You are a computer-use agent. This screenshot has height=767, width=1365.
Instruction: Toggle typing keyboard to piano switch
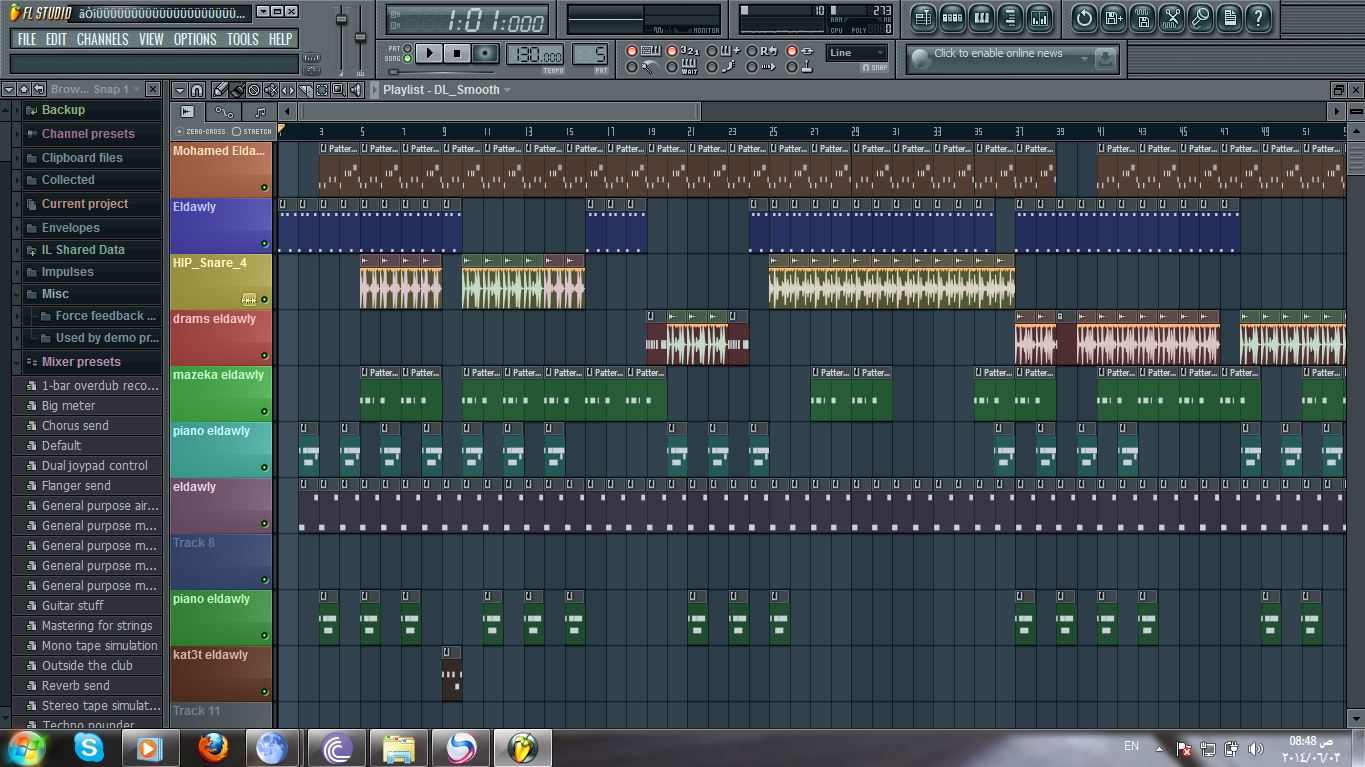pyautogui.click(x=632, y=51)
